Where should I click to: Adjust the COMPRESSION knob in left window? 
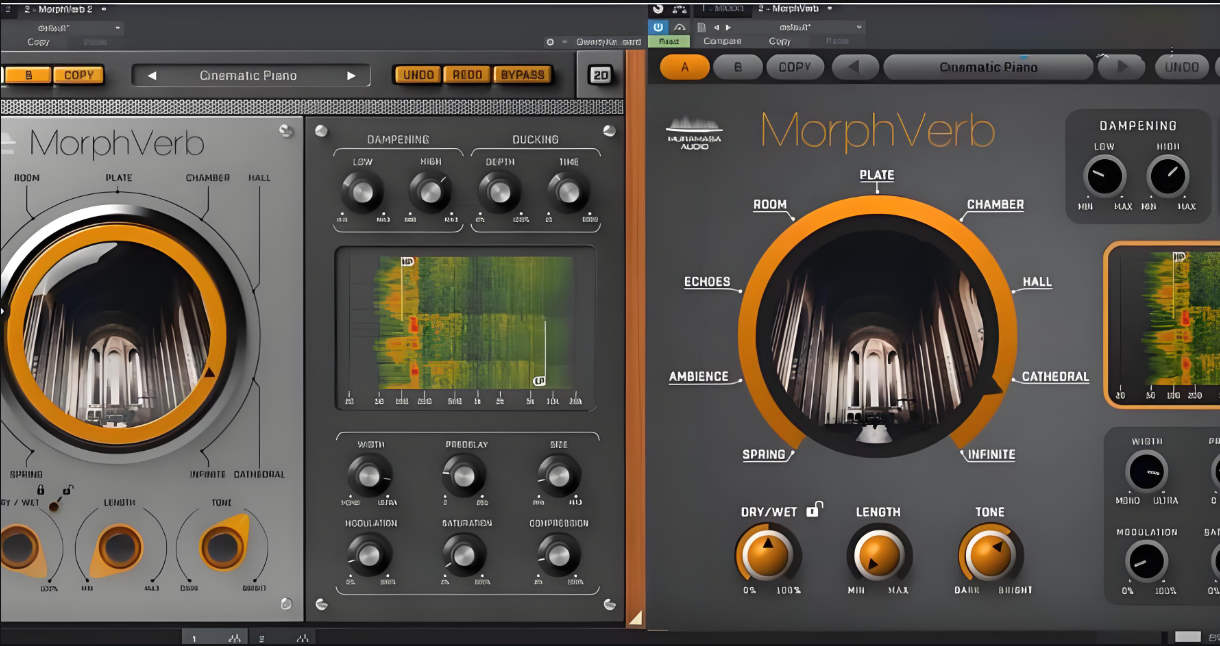coord(558,553)
